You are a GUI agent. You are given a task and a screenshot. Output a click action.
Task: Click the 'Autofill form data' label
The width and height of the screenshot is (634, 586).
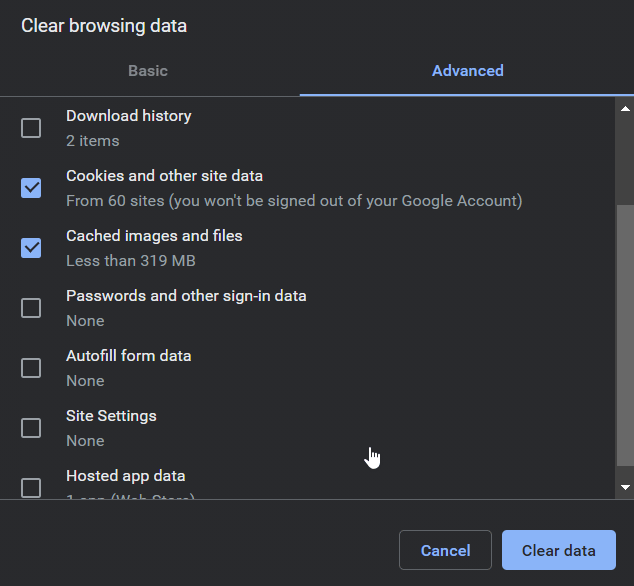pyautogui.click(x=128, y=356)
